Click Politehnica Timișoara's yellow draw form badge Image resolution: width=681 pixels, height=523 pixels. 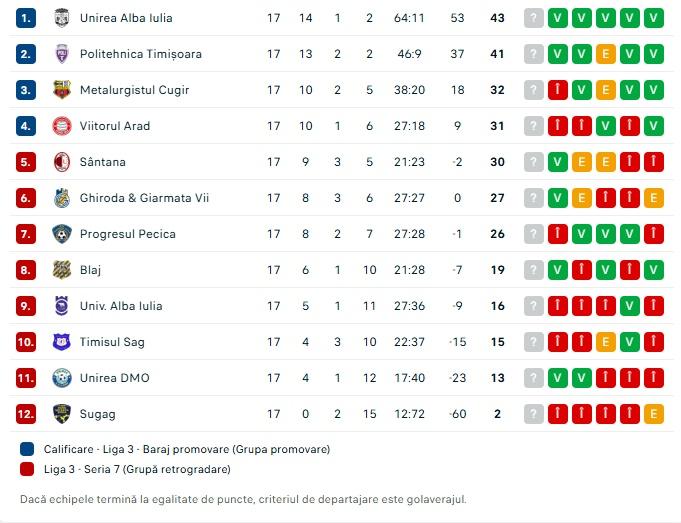[x=606, y=54]
